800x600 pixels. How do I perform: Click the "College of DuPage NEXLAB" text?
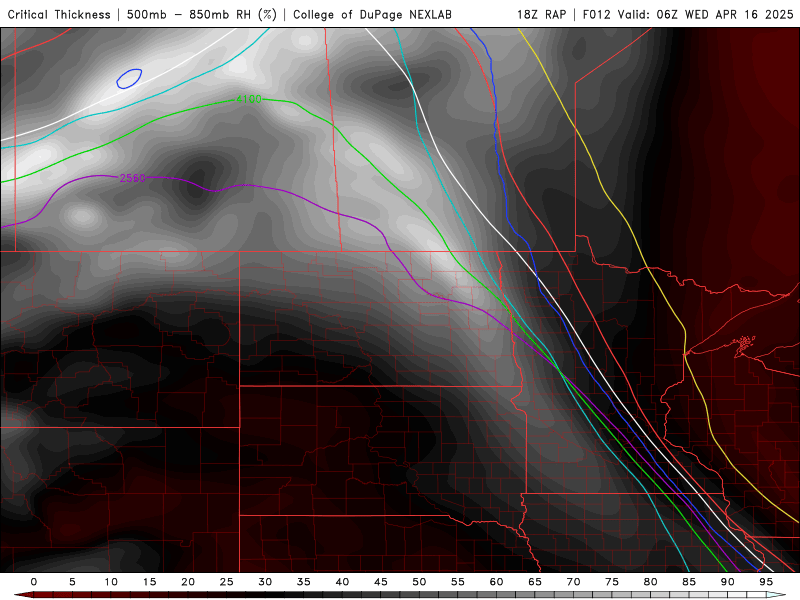pos(372,15)
